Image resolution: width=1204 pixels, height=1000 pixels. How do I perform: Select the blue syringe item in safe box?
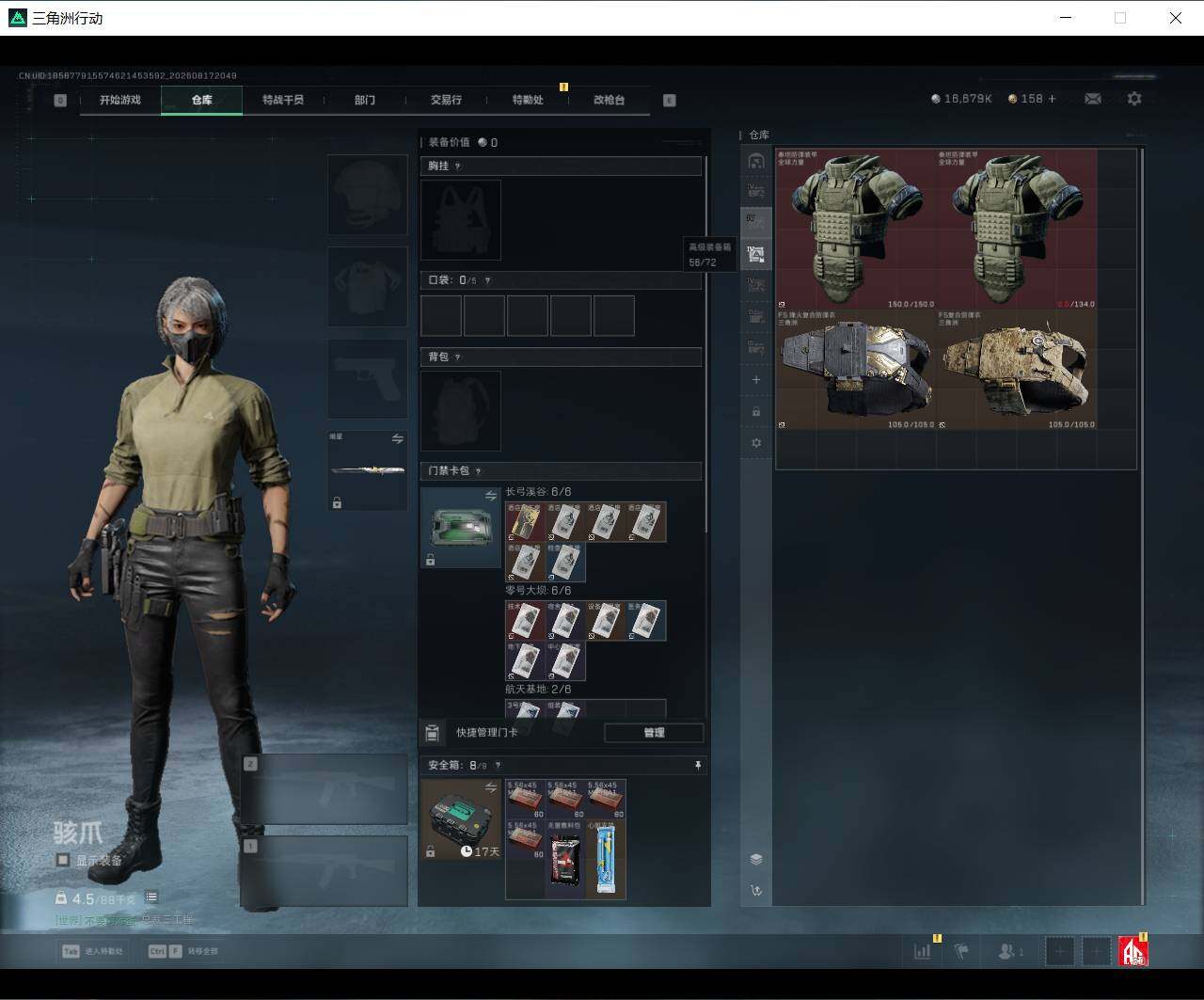tap(606, 859)
